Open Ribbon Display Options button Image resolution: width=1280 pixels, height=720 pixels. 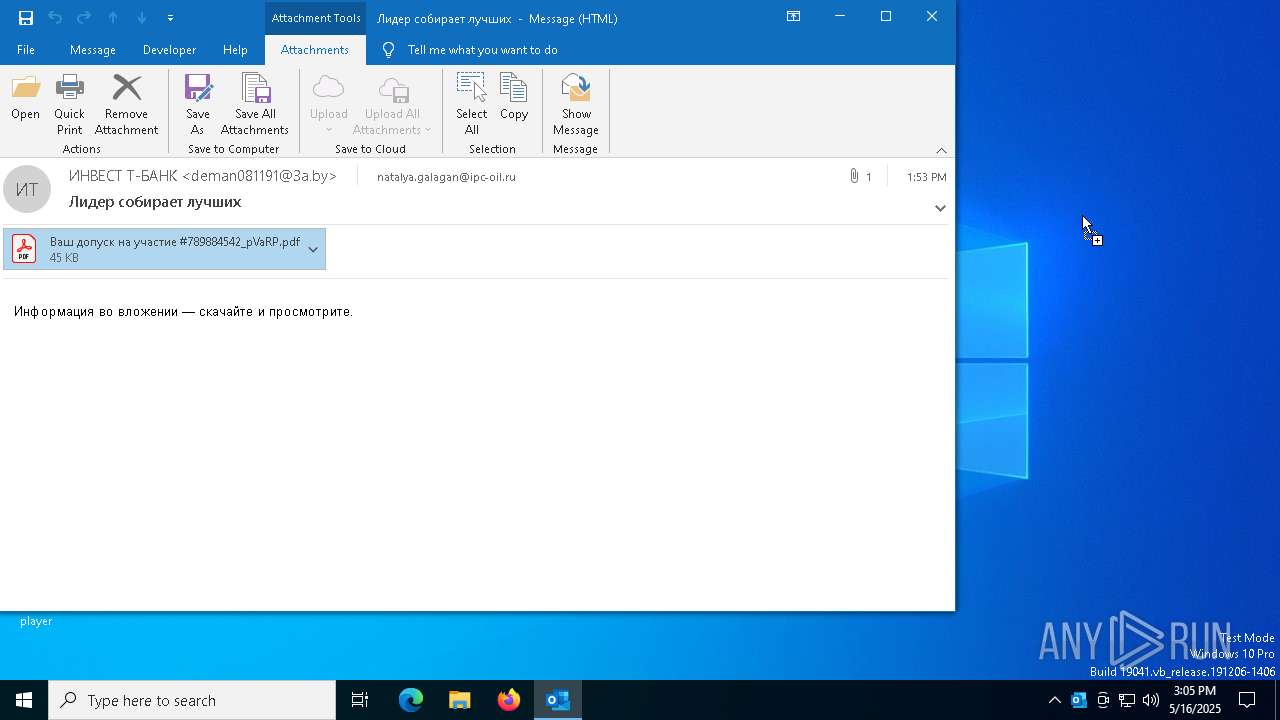[x=793, y=17]
